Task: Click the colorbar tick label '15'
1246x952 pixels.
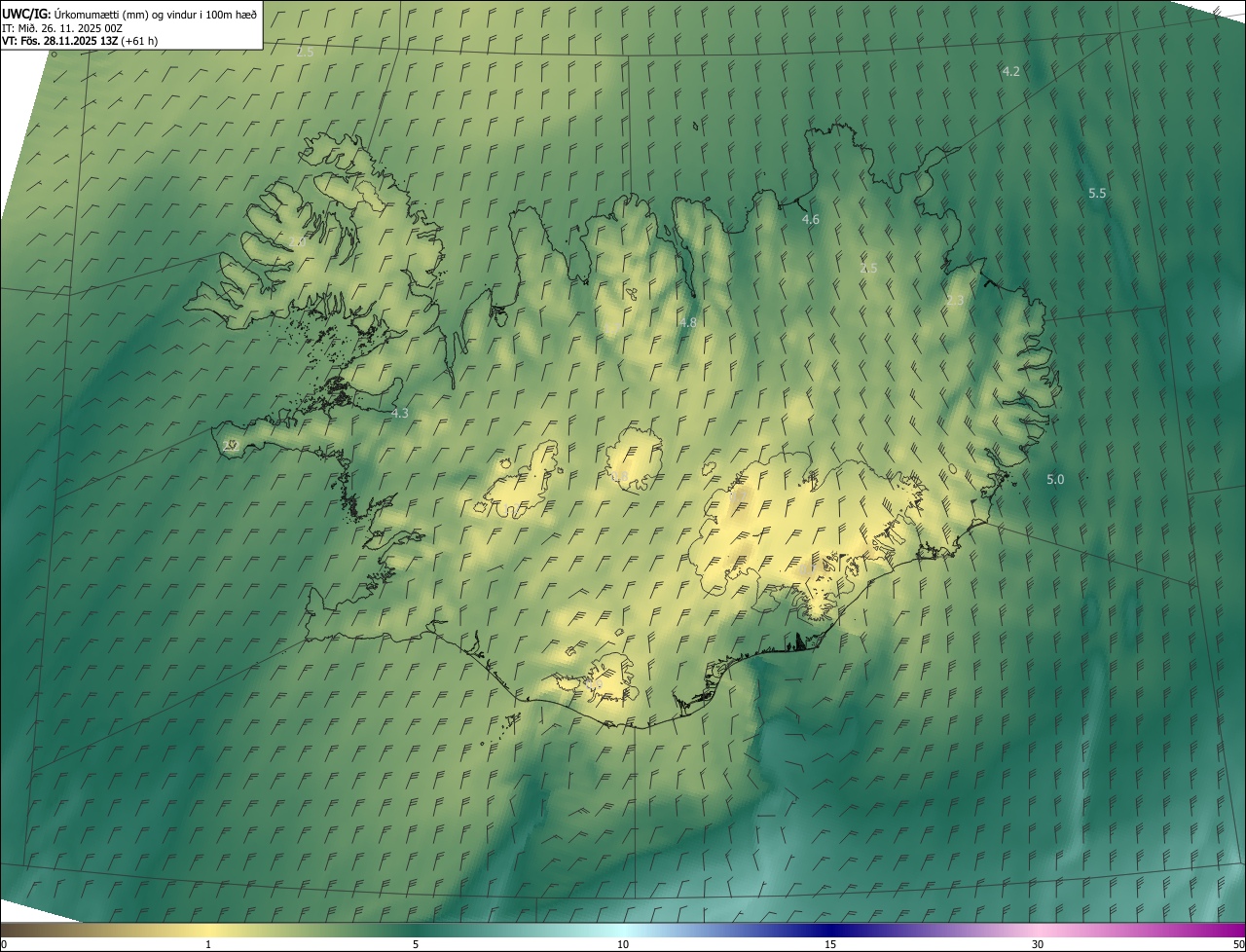Action: point(830,944)
